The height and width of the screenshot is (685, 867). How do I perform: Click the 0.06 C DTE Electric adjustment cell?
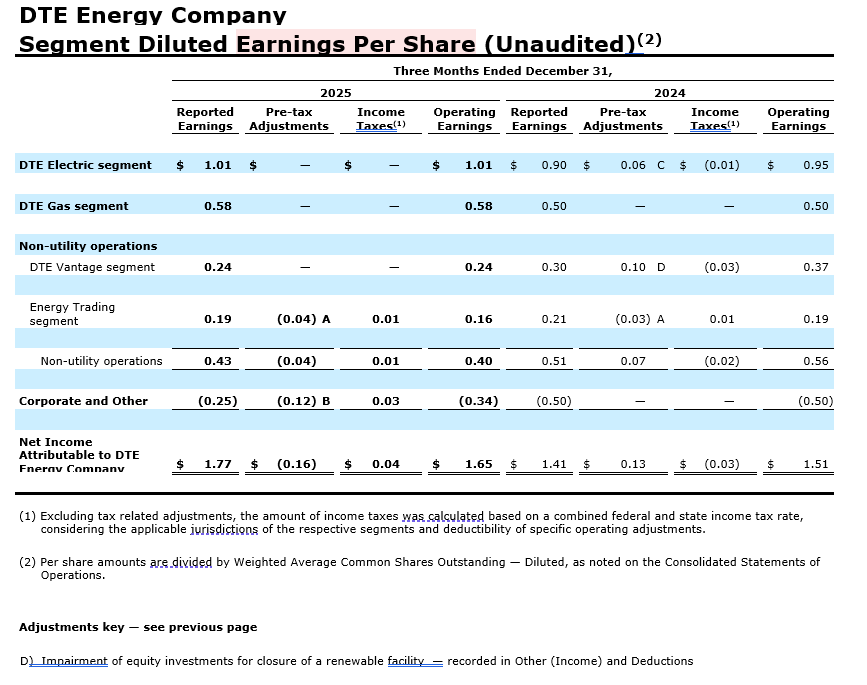pyautogui.click(x=641, y=165)
